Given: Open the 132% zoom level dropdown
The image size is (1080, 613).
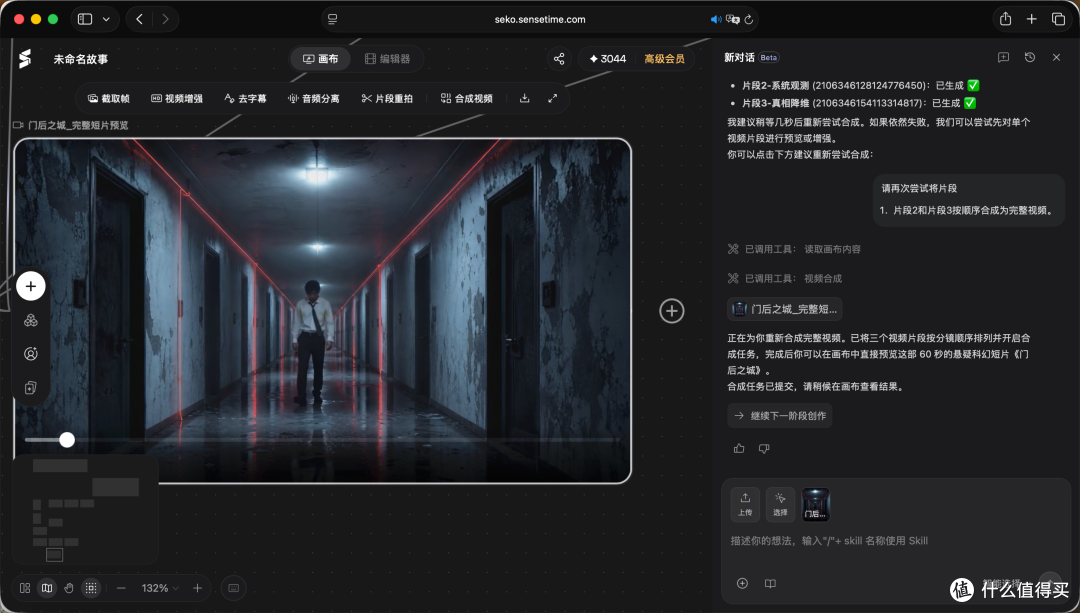Looking at the screenshot, I should pyautogui.click(x=160, y=588).
